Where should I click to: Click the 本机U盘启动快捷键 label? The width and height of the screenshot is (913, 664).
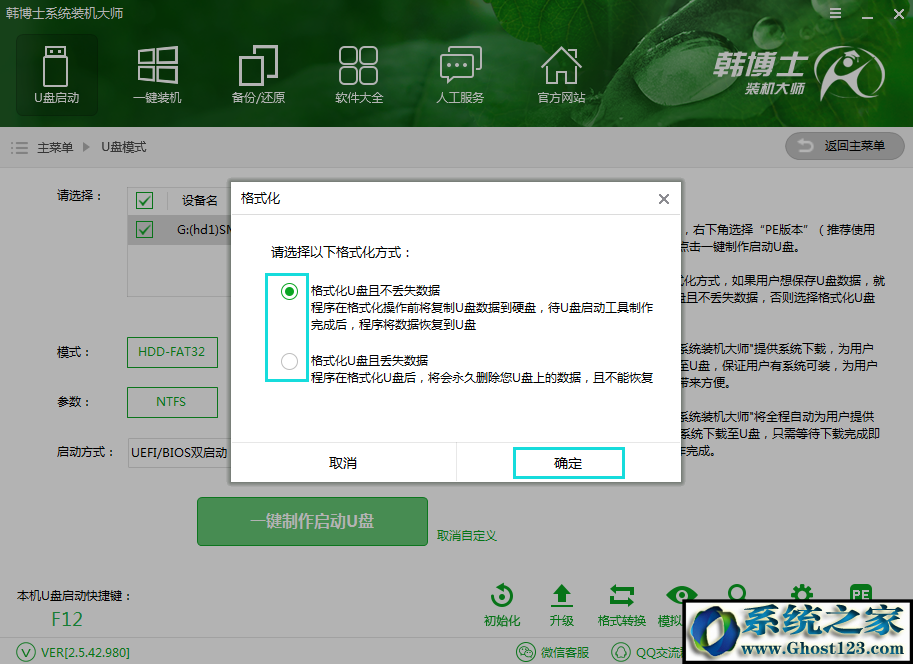click(75, 596)
